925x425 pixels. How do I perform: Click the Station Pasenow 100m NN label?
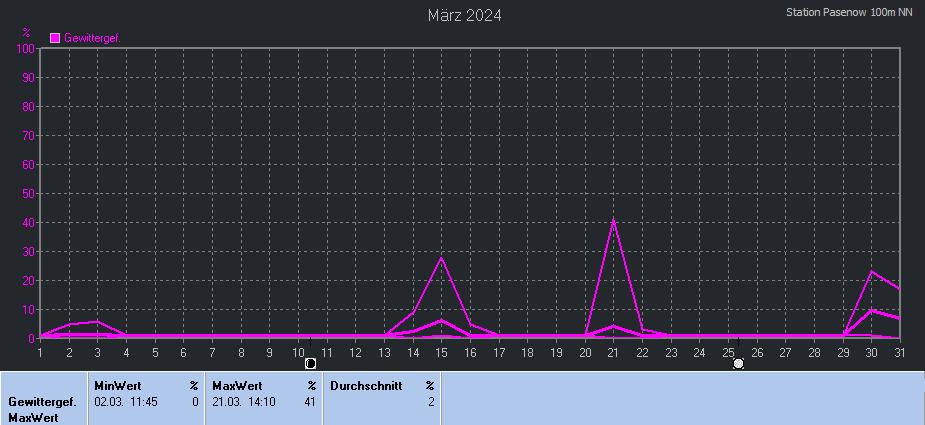(849, 12)
